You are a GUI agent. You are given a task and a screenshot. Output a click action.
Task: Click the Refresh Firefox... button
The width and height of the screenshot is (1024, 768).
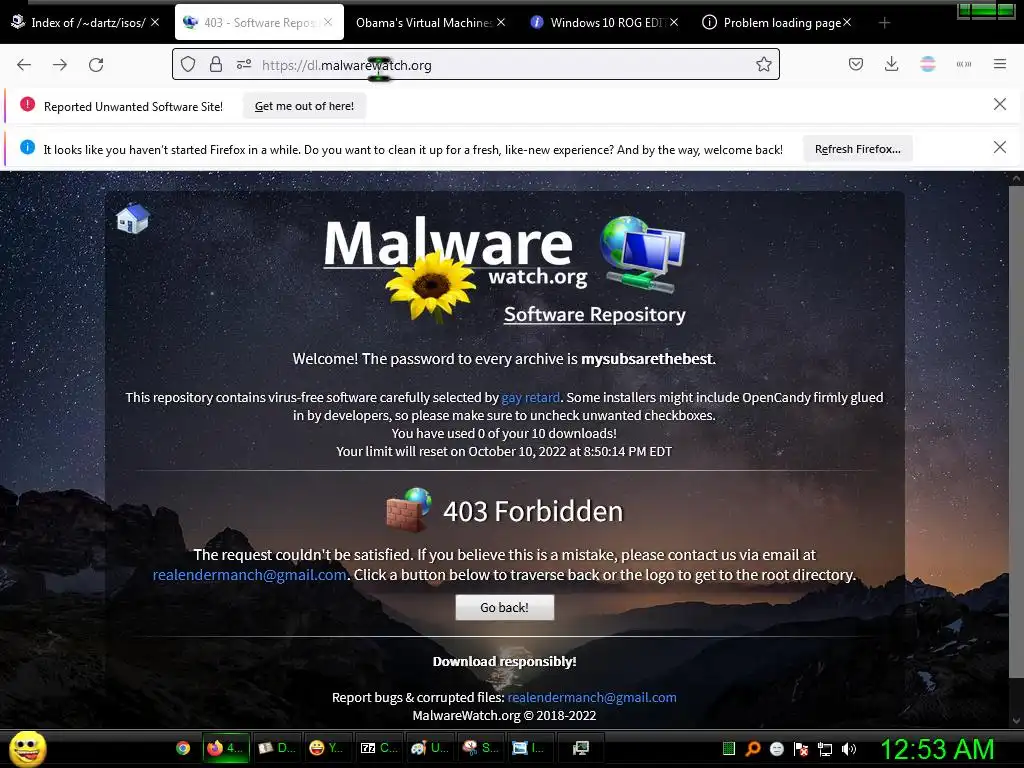(857, 149)
